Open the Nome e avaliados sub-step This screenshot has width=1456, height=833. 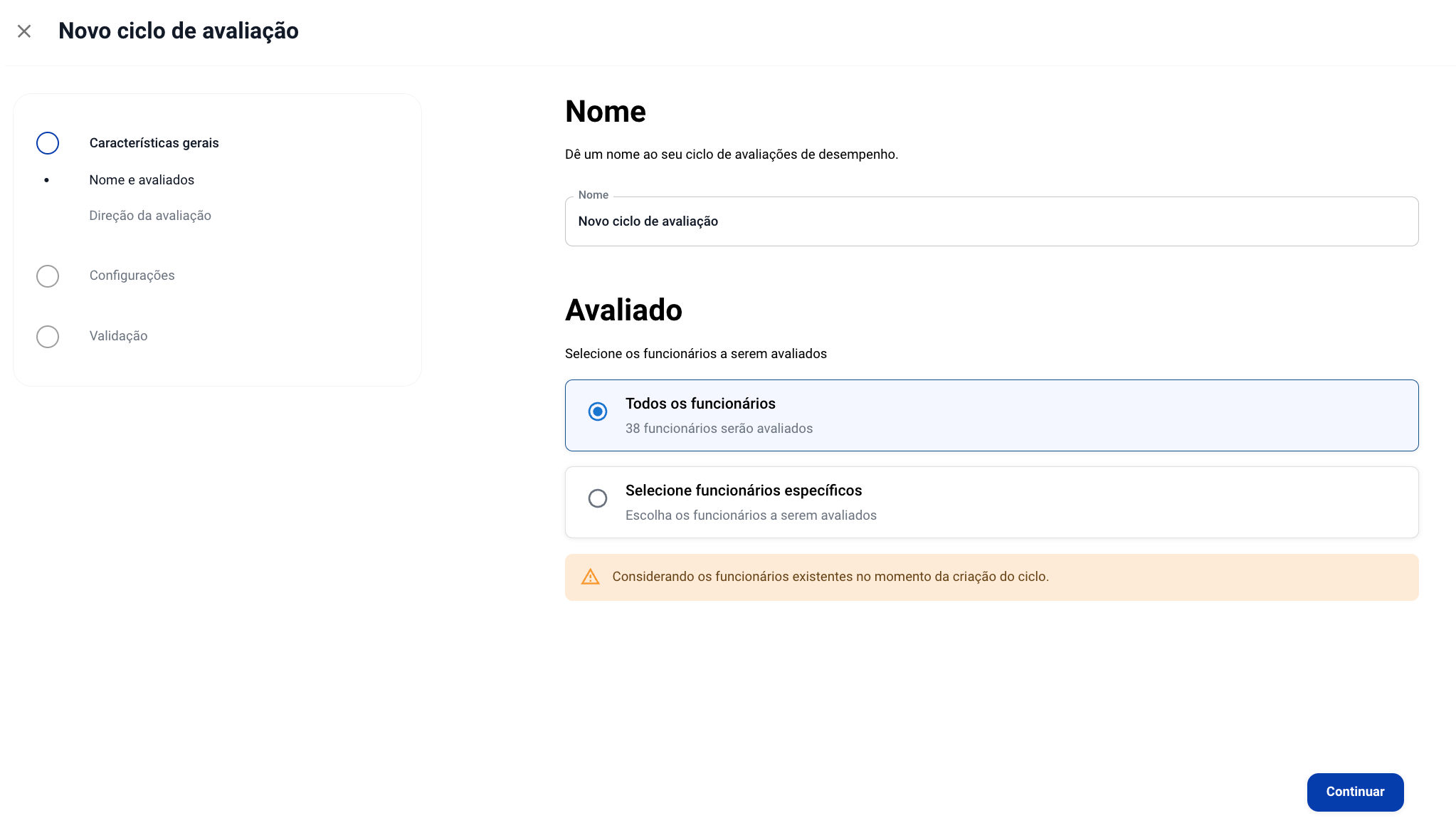pos(142,180)
